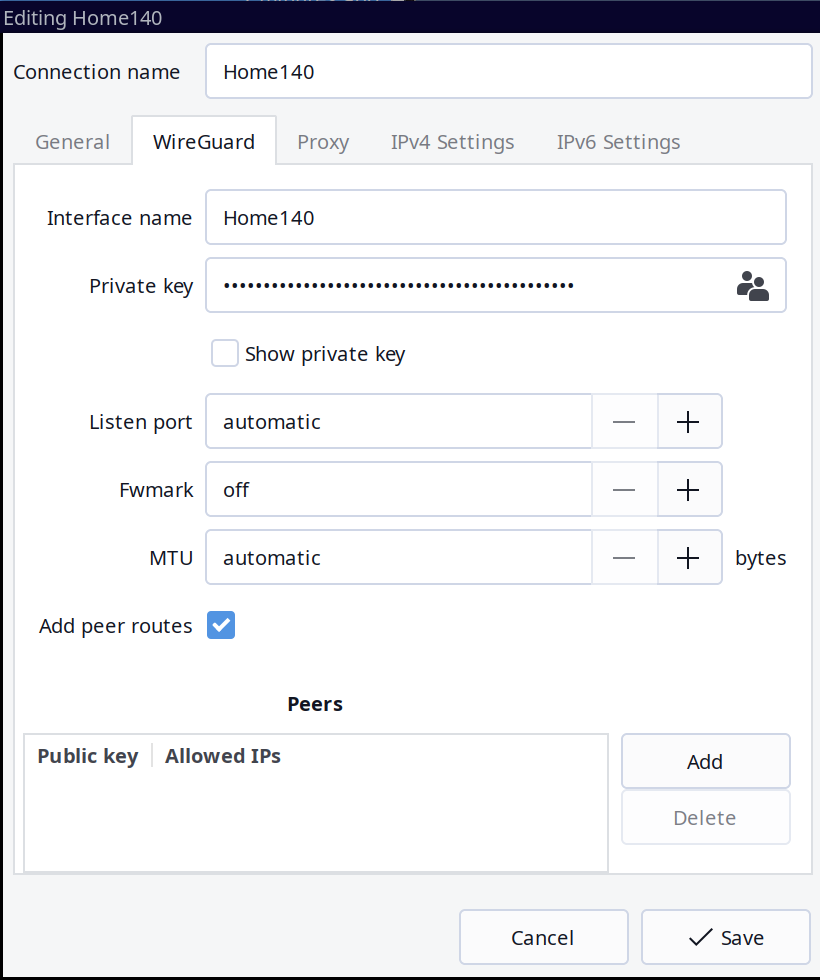Viewport: 820px width, 980px height.
Task: Uncheck Add peer routes
Action: point(221,626)
